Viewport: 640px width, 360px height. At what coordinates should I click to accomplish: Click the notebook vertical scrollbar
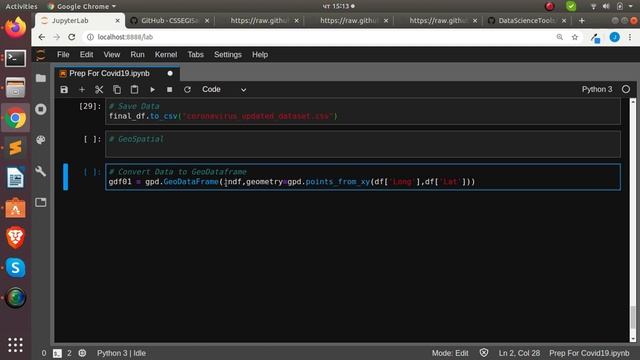[x=633, y=220]
